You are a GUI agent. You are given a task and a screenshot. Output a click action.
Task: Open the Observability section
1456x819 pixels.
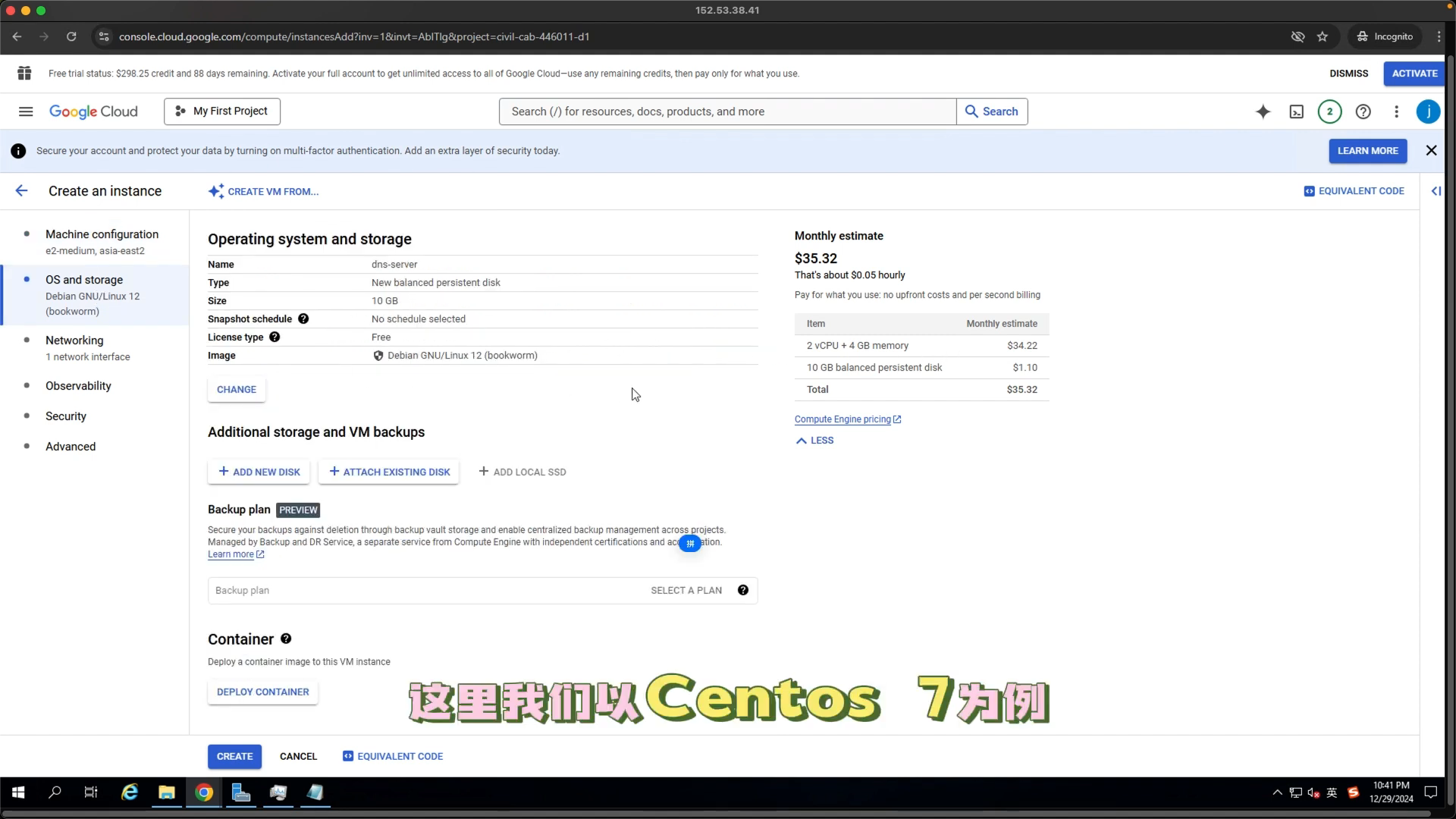[x=78, y=385]
